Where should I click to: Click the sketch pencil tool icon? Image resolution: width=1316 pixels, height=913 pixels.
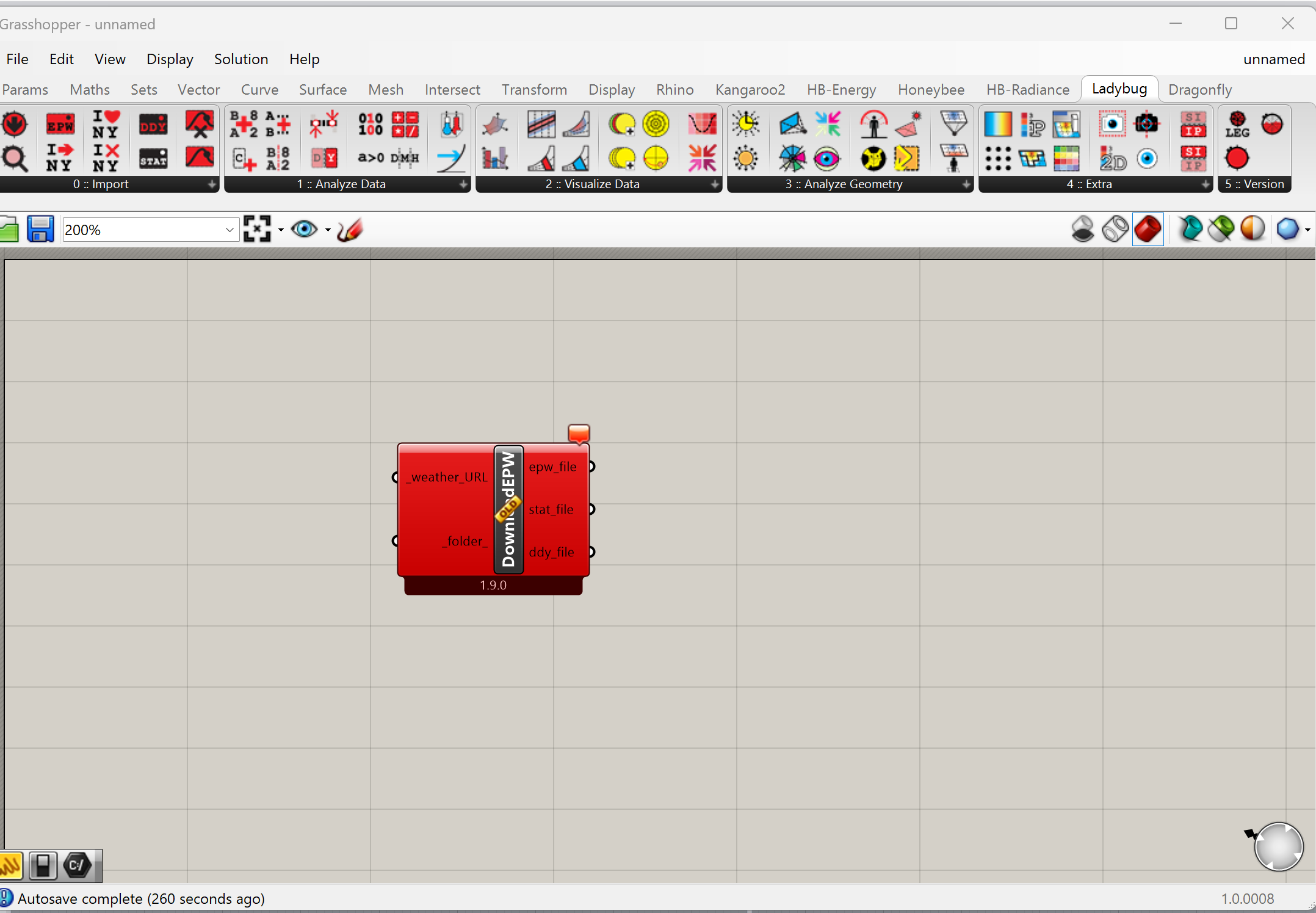(x=350, y=230)
